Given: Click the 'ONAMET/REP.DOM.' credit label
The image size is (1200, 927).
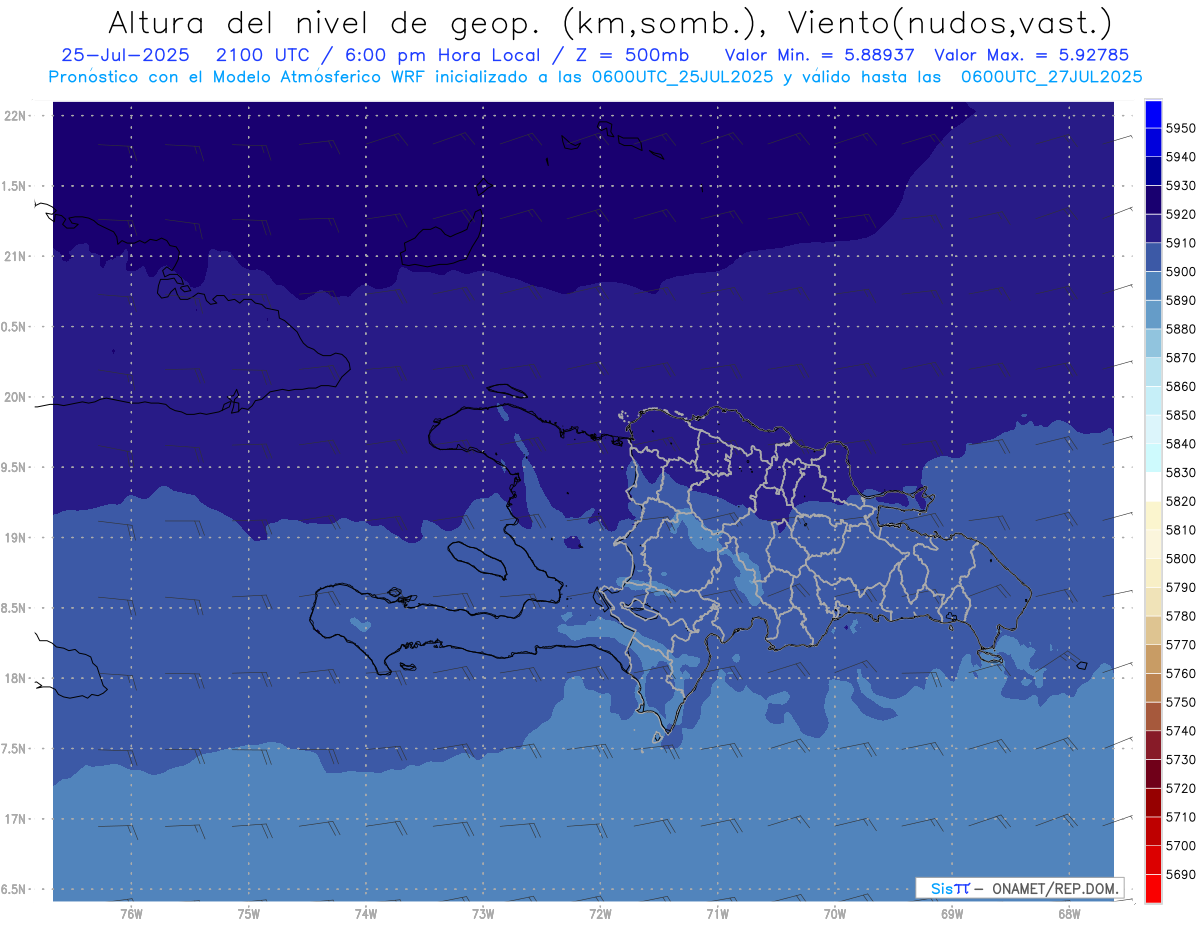Looking at the screenshot, I should (x=1055, y=888).
